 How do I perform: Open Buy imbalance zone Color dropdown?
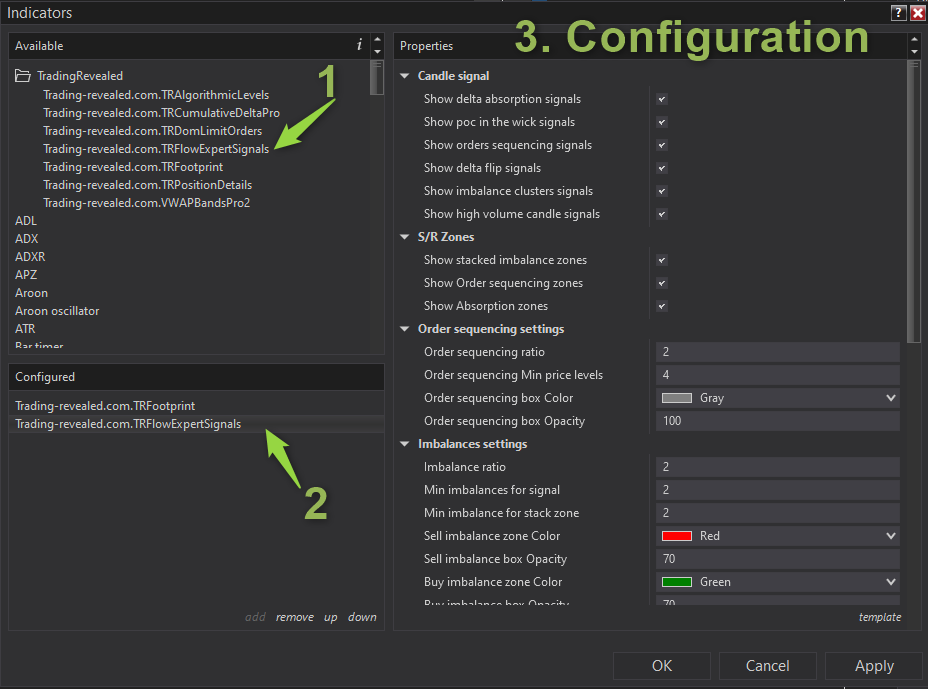pos(778,582)
